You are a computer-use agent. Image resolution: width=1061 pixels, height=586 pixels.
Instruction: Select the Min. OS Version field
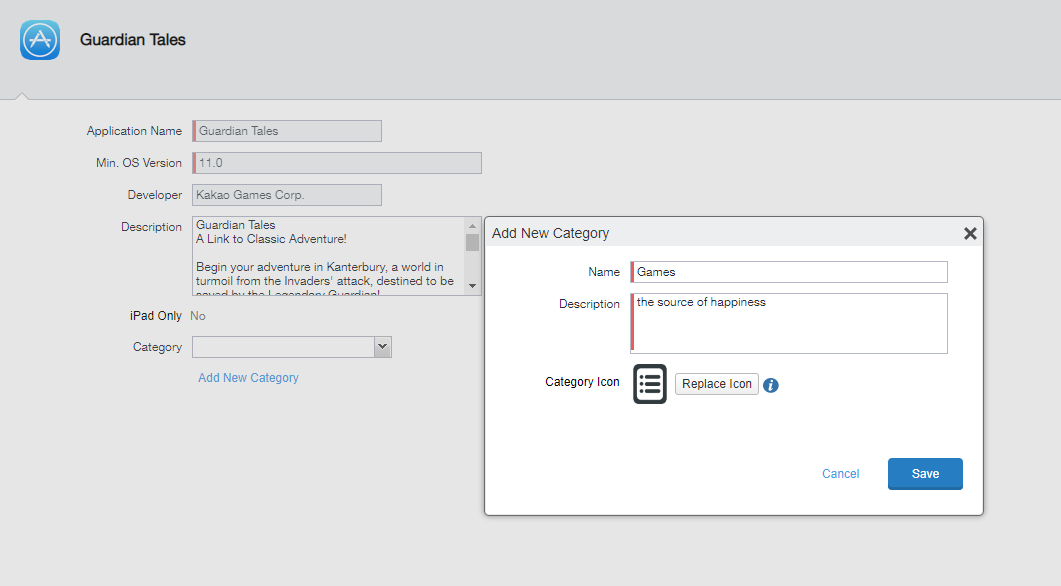[x=337, y=163]
